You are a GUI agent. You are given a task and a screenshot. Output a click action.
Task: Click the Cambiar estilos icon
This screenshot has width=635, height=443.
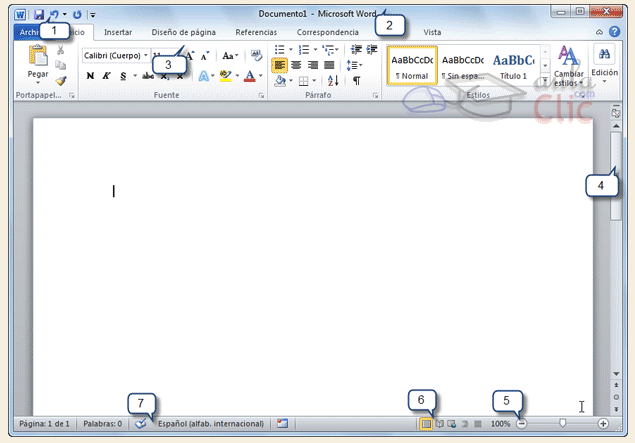pos(569,56)
